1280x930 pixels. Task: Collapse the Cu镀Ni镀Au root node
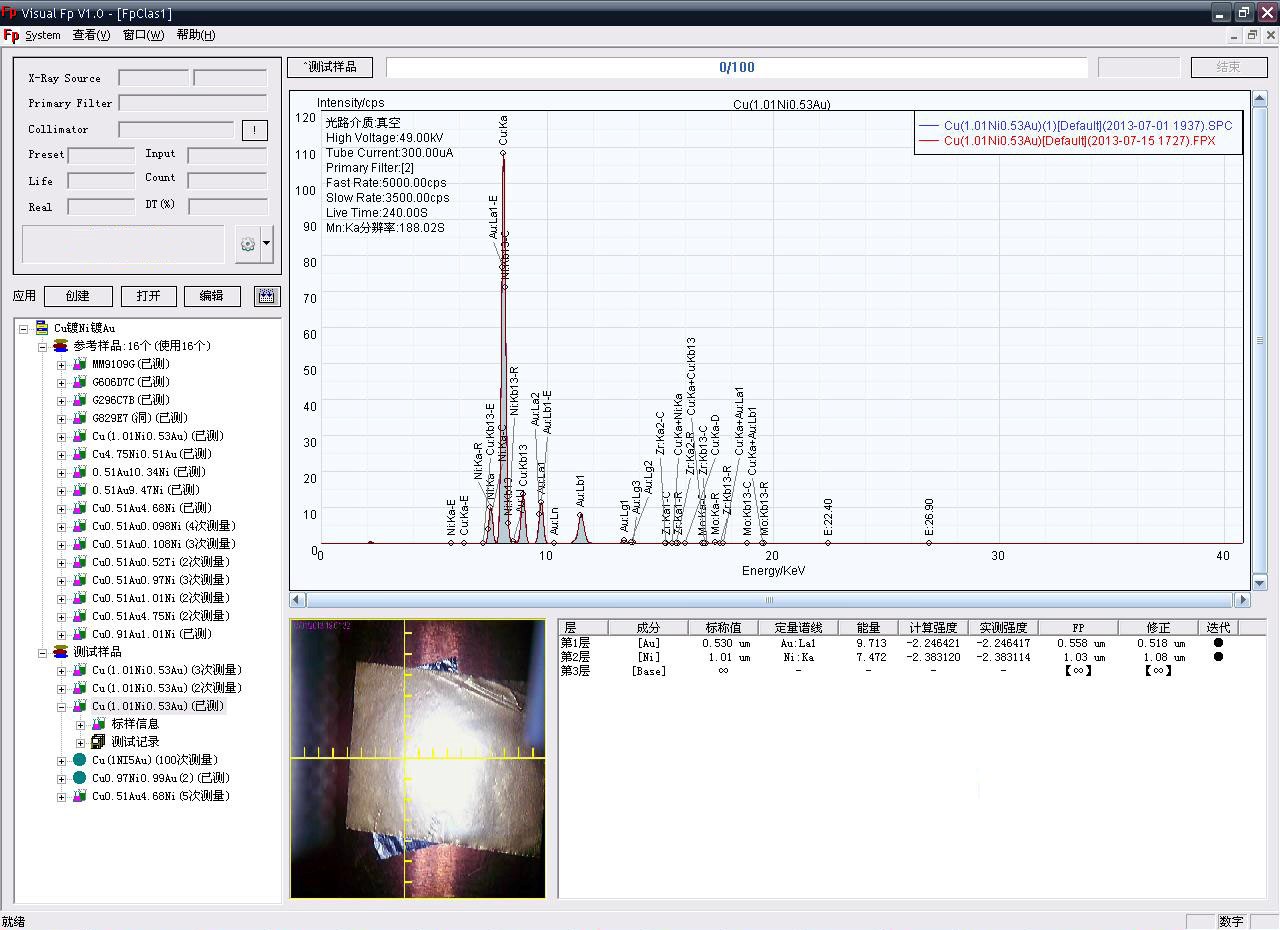pos(24,328)
